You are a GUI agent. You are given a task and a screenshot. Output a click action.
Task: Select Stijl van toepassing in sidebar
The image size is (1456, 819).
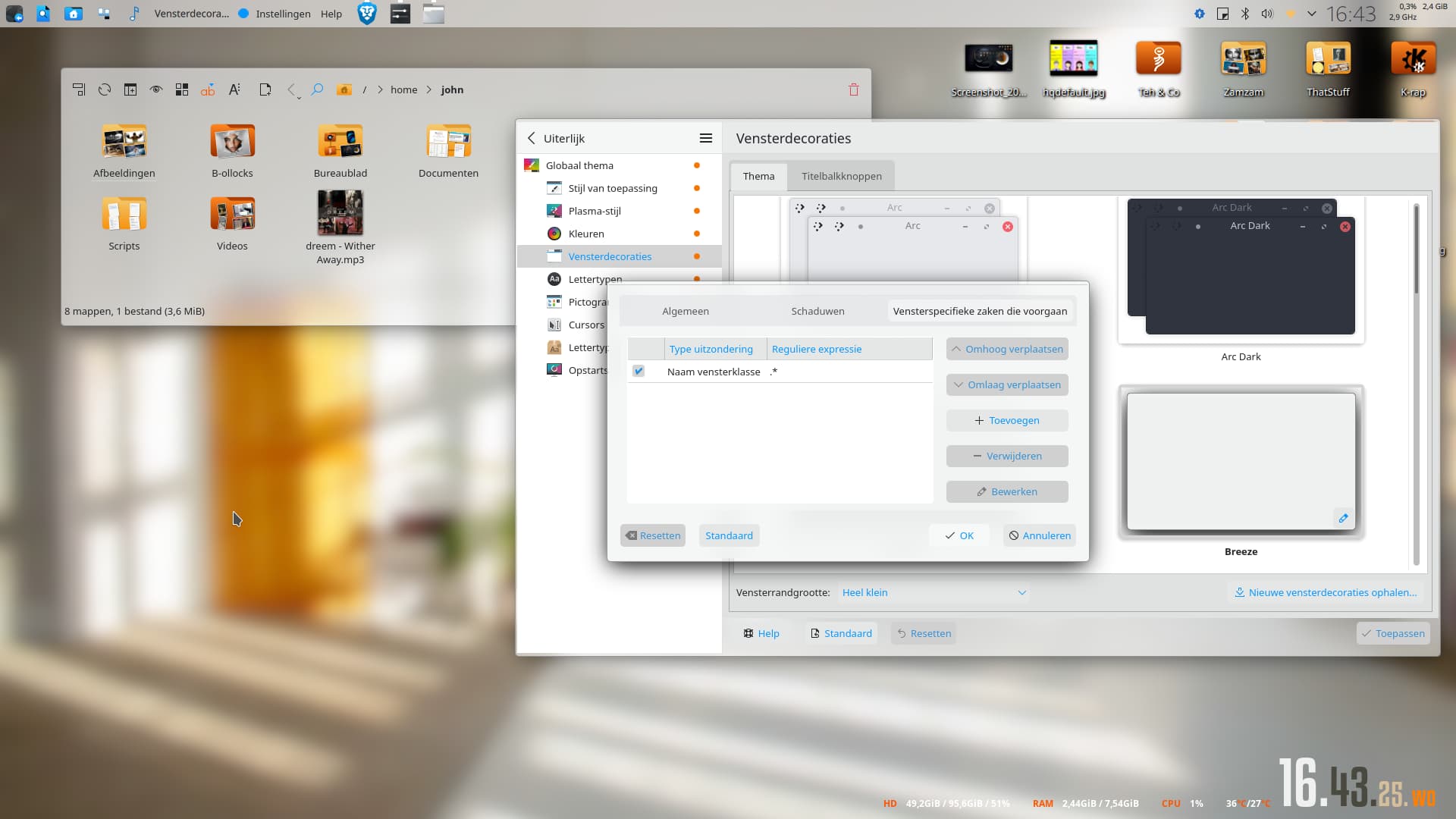[x=619, y=188]
